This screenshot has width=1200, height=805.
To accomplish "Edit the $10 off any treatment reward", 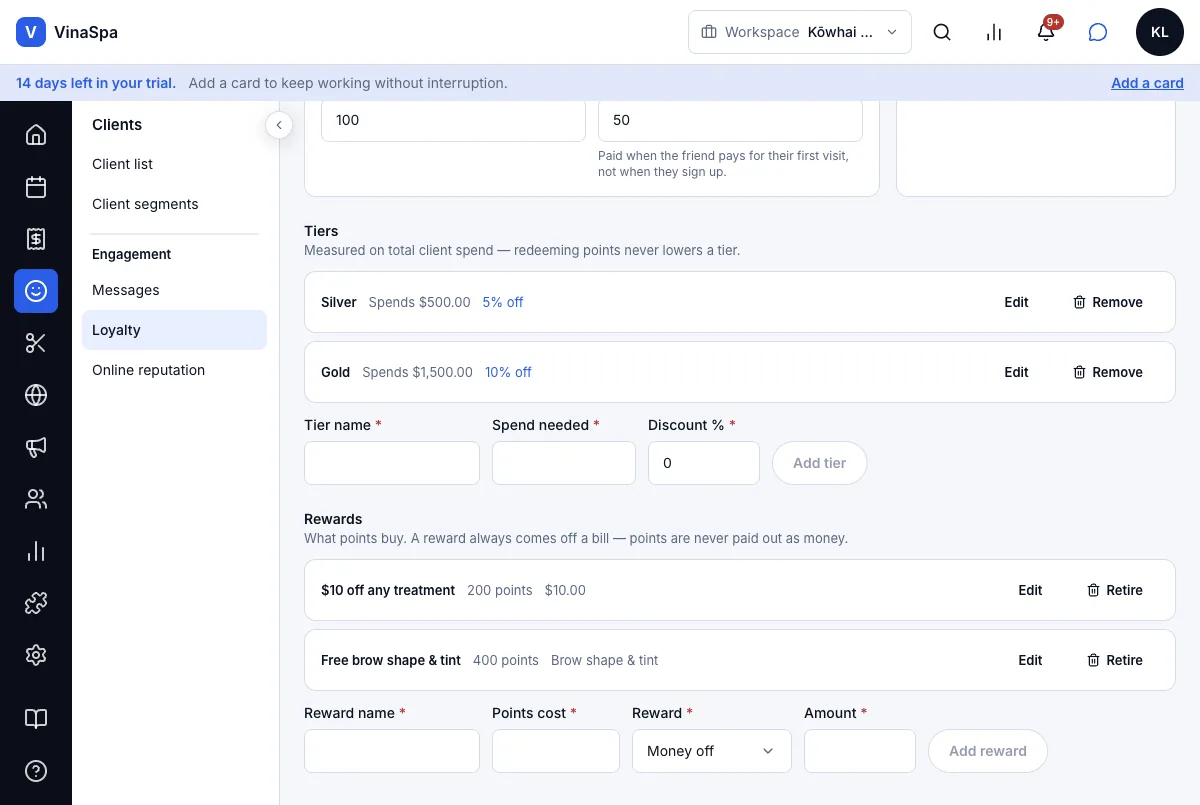I will coord(1030,590).
